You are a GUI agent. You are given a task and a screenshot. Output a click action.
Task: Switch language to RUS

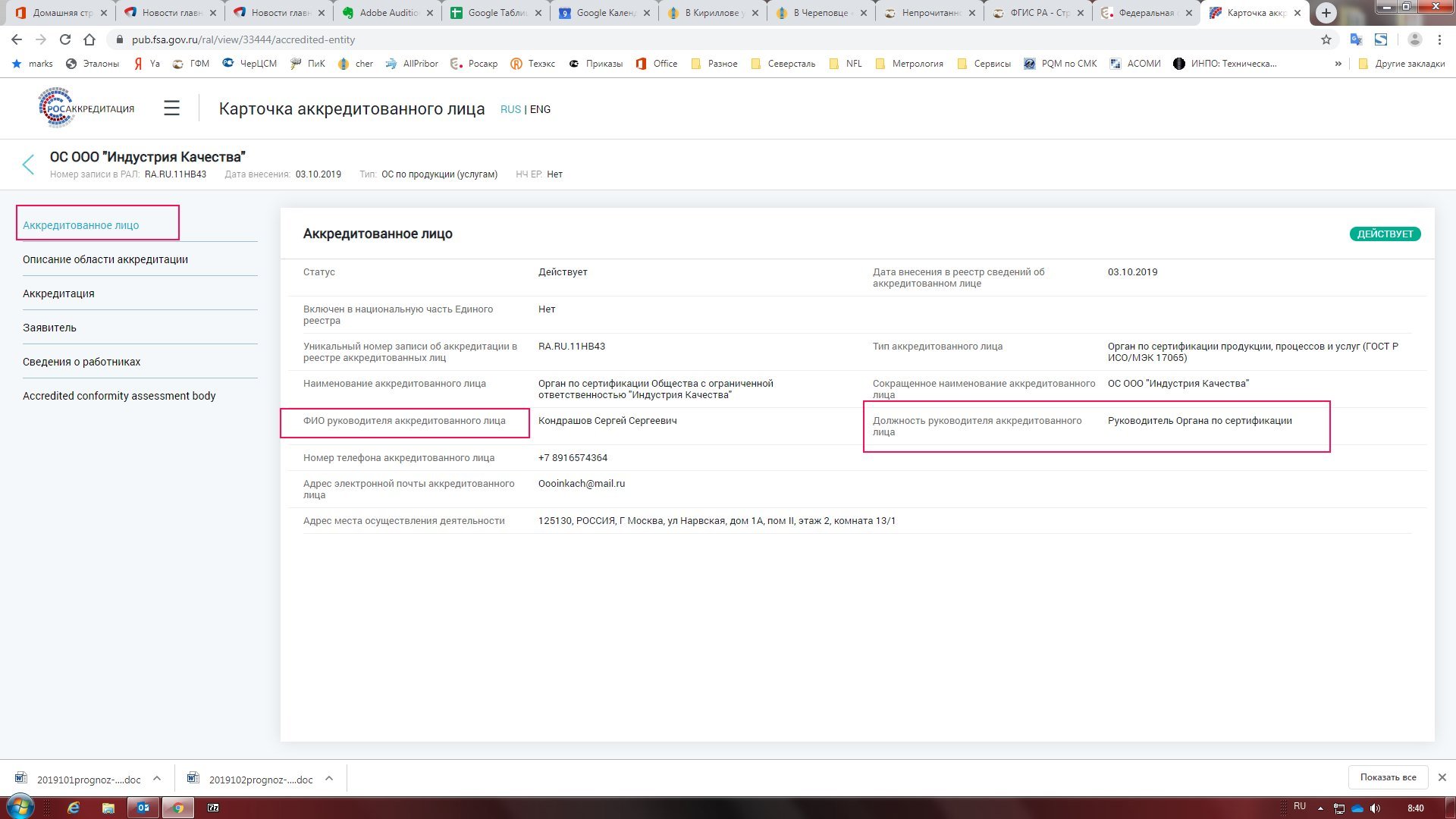510,109
